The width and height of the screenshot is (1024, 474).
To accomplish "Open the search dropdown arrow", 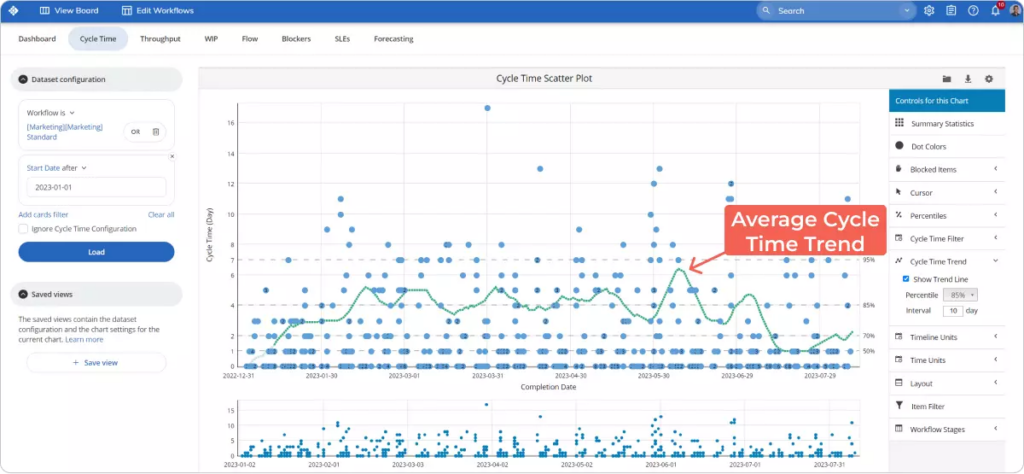I will coord(907,10).
